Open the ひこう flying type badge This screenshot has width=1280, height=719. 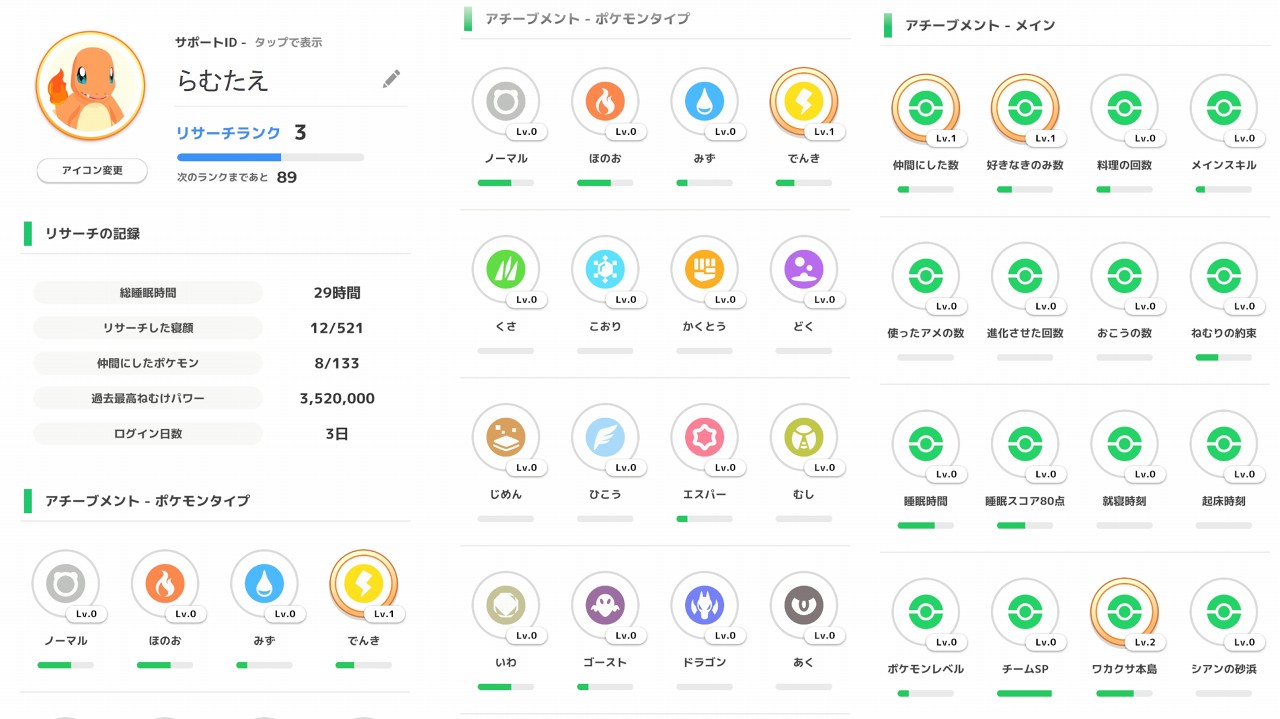coord(605,438)
